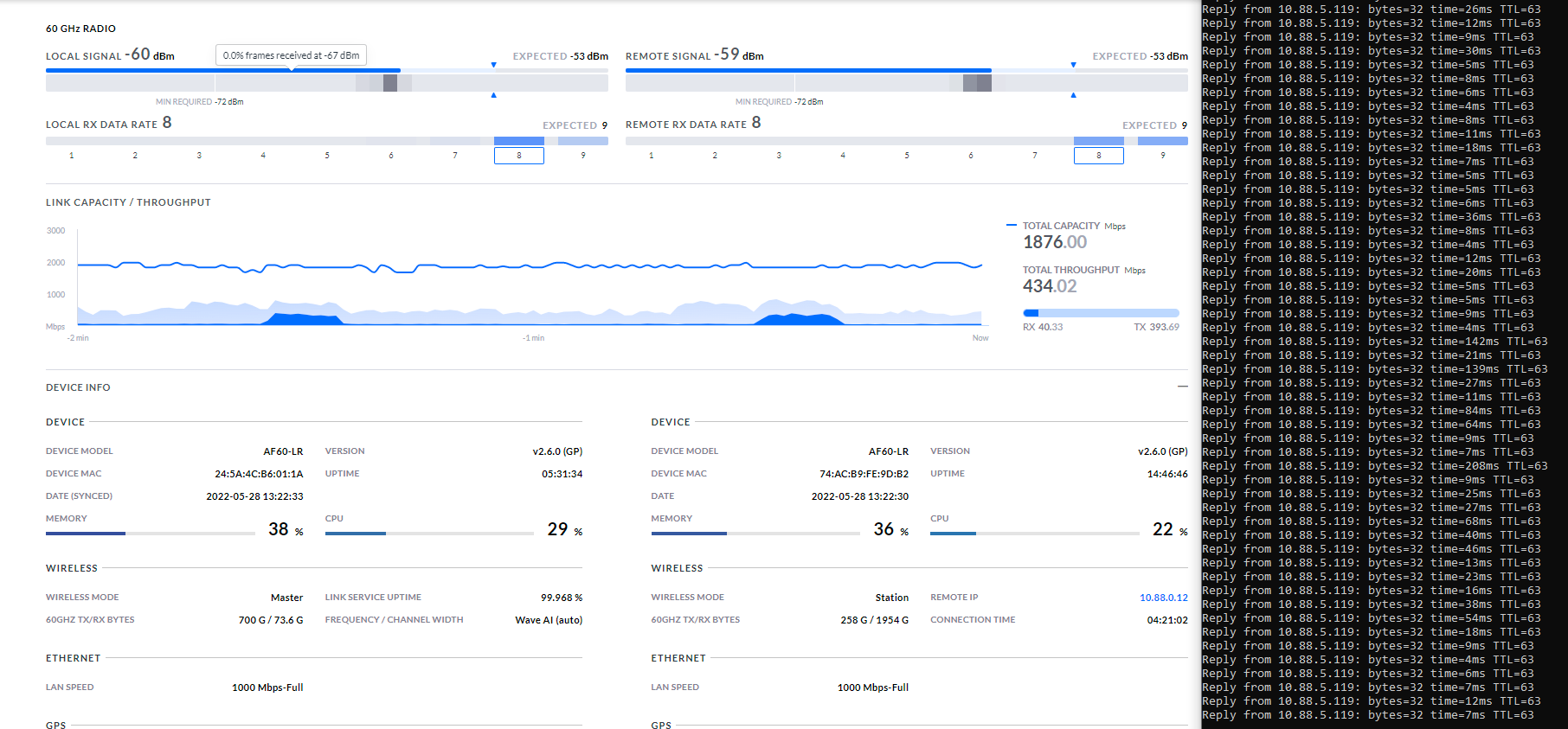The width and height of the screenshot is (1568, 729).
Task: Click the remote expected signal bottom triangle marker
Action: pos(1074,95)
